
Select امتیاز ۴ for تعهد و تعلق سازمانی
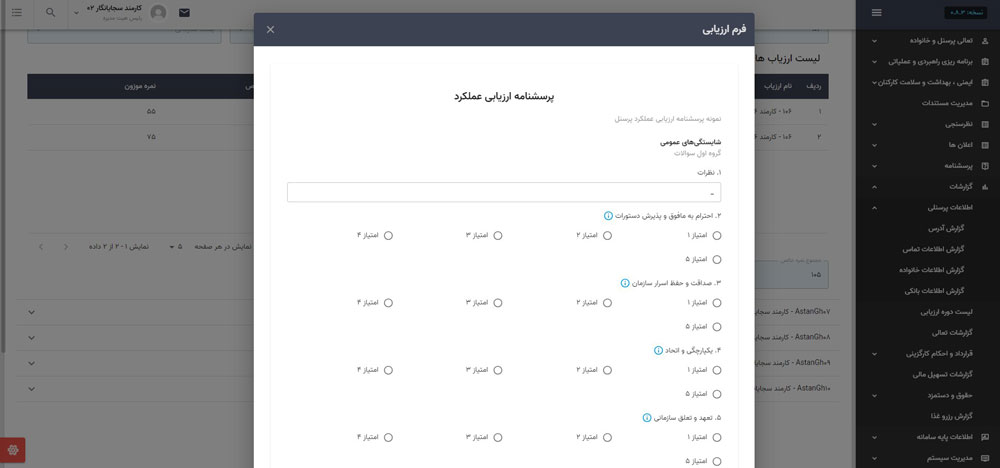(388, 437)
